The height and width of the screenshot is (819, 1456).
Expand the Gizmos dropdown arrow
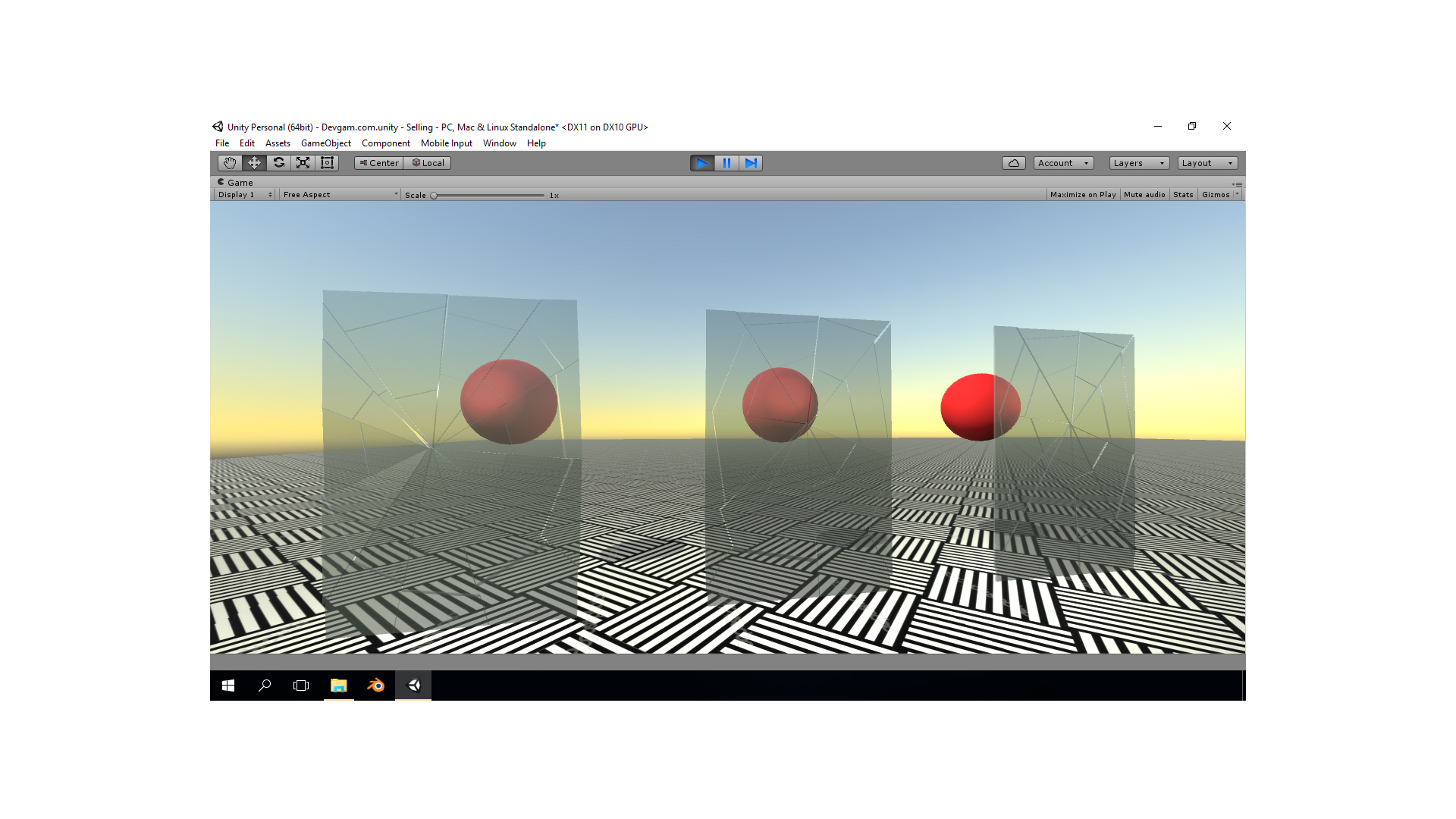point(1238,195)
